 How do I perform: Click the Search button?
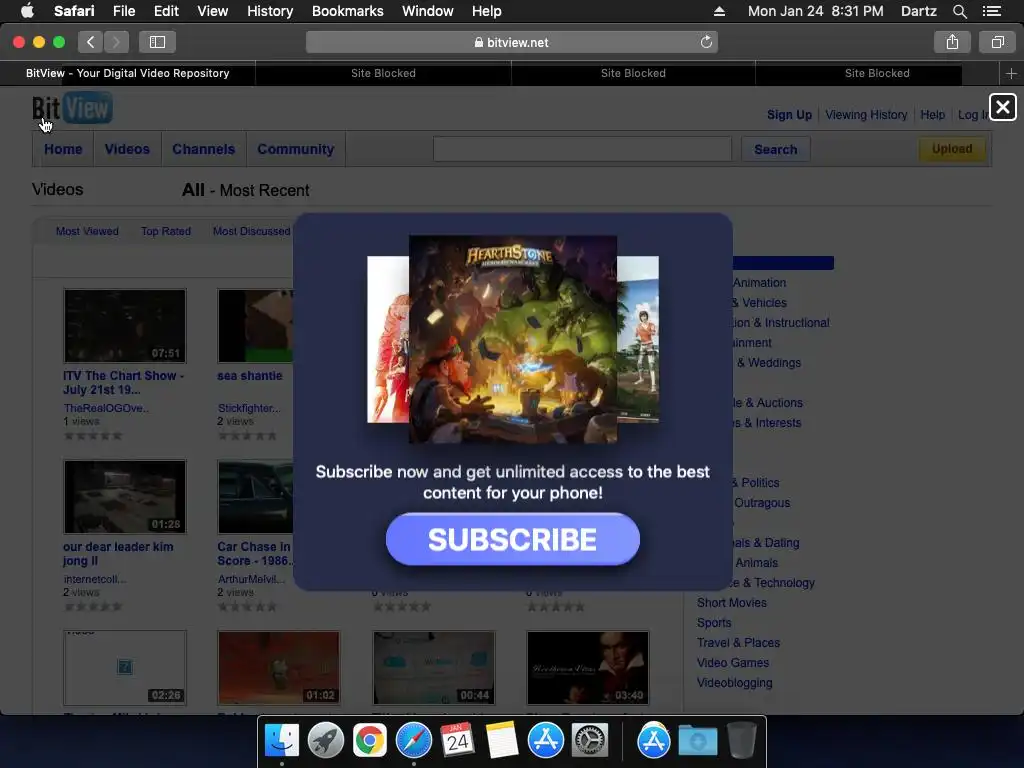[x=775, y=150]
